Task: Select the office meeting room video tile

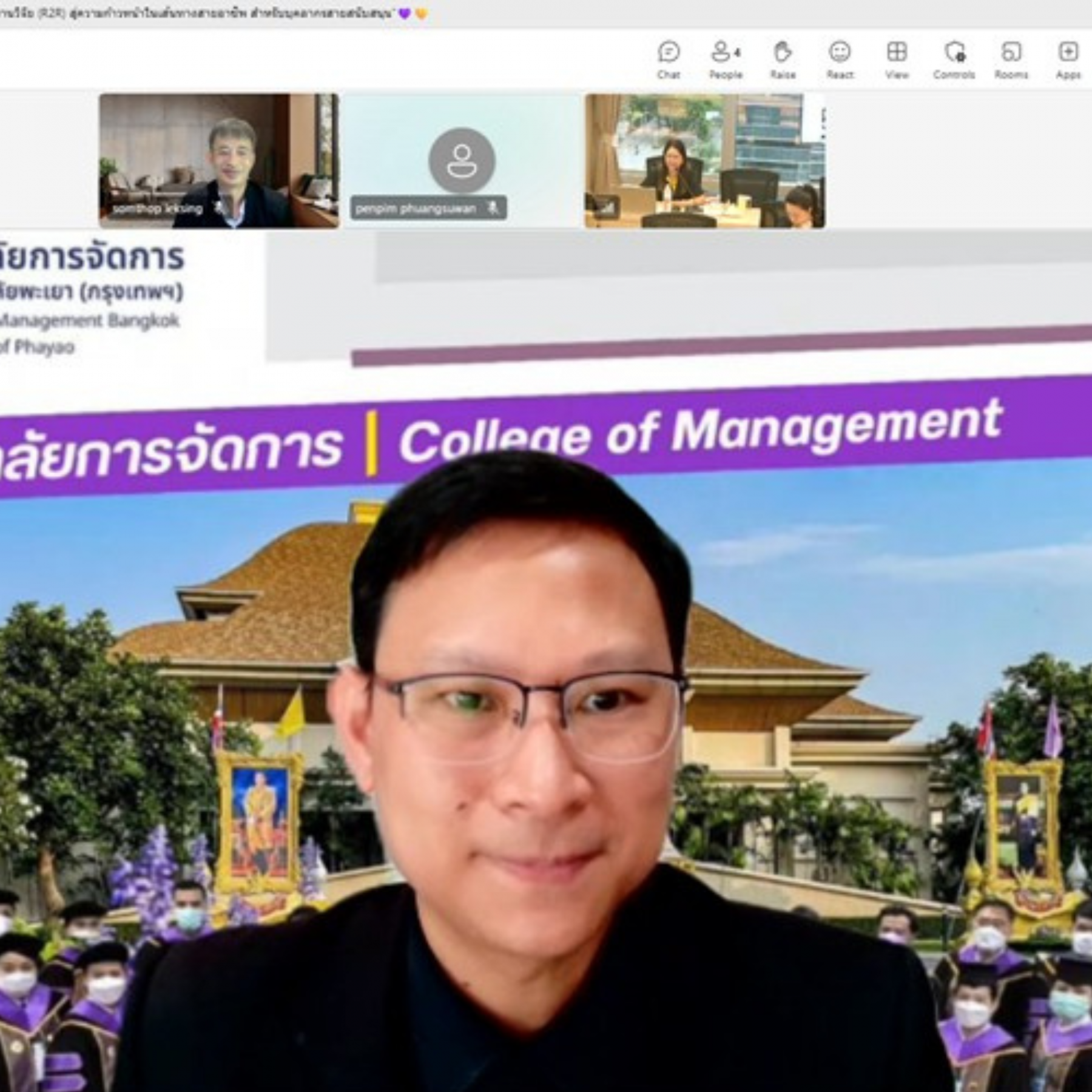Action: point(705,161)
